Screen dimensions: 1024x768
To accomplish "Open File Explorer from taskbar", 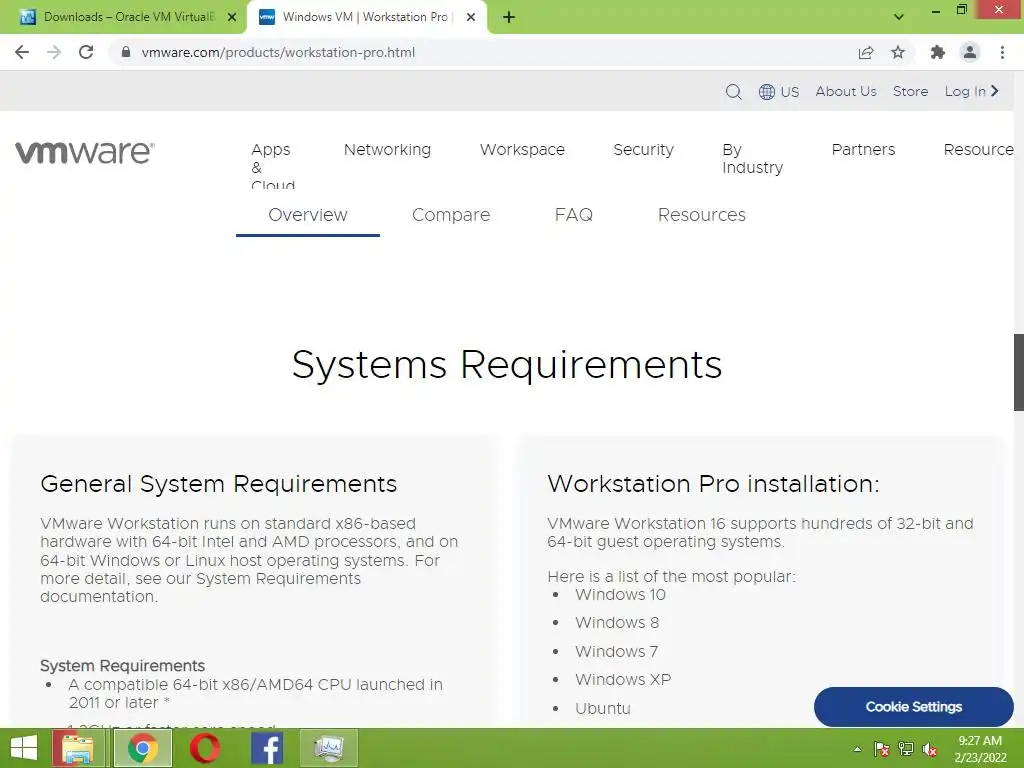I will tap(78, 748).
